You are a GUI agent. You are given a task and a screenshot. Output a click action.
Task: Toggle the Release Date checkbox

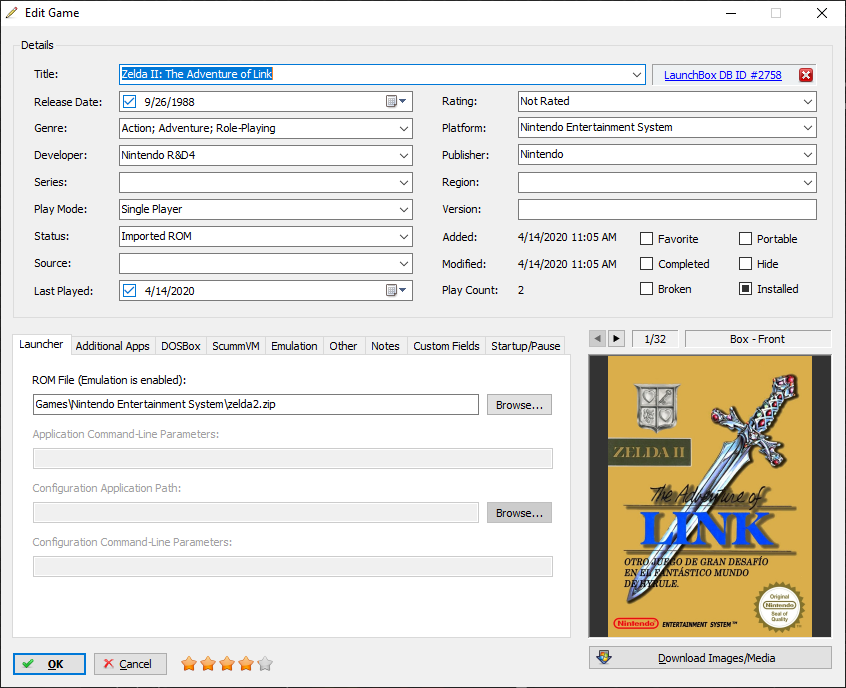click(129, 101)
